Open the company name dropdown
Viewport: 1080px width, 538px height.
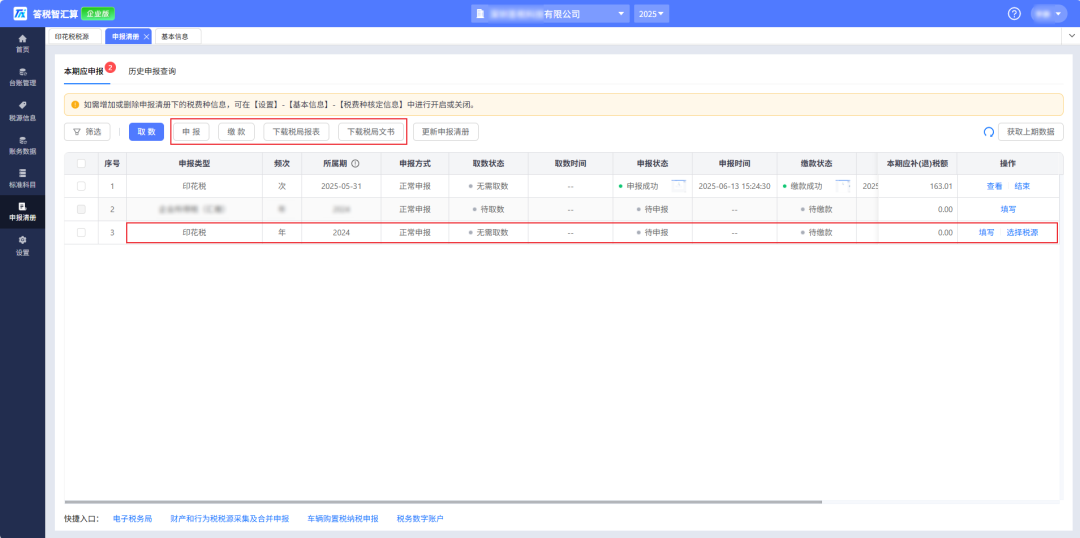pos(550,14)
